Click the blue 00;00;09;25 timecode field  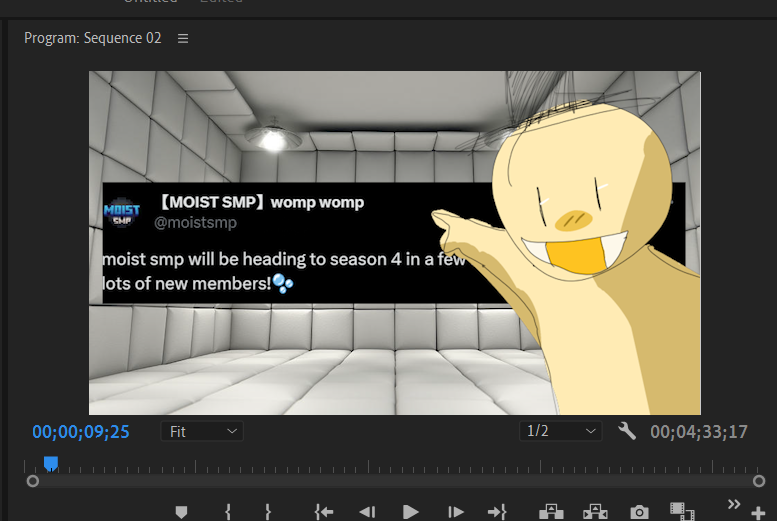81,432
